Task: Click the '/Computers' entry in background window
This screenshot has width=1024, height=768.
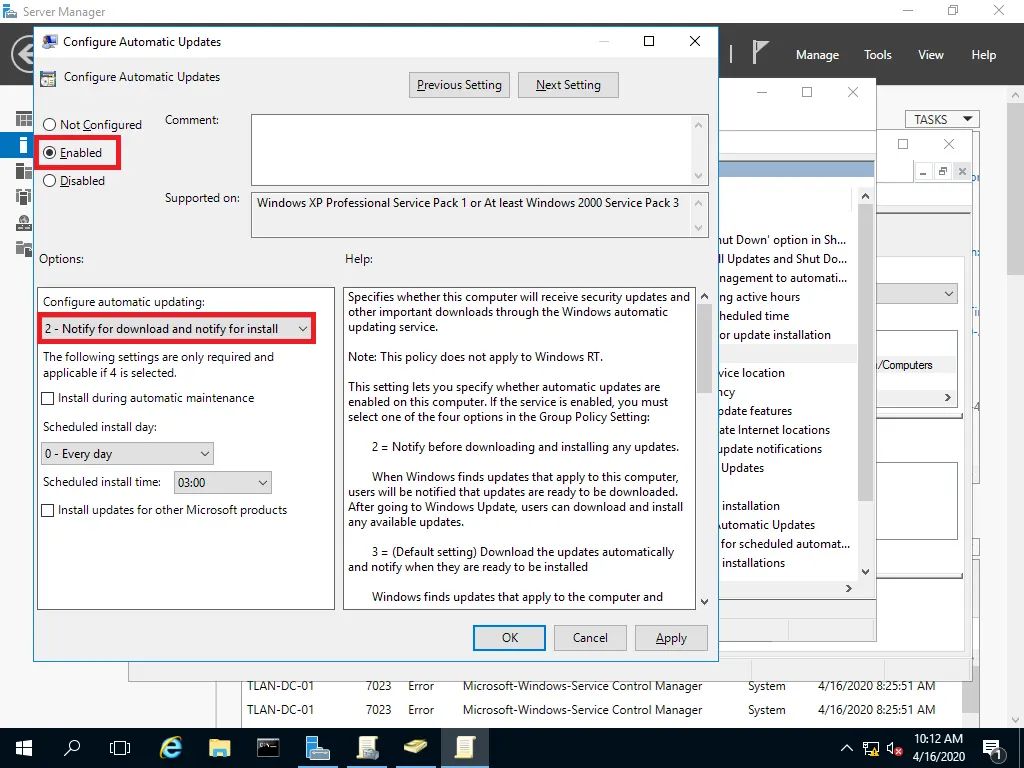Action: (x=906, y=365)
